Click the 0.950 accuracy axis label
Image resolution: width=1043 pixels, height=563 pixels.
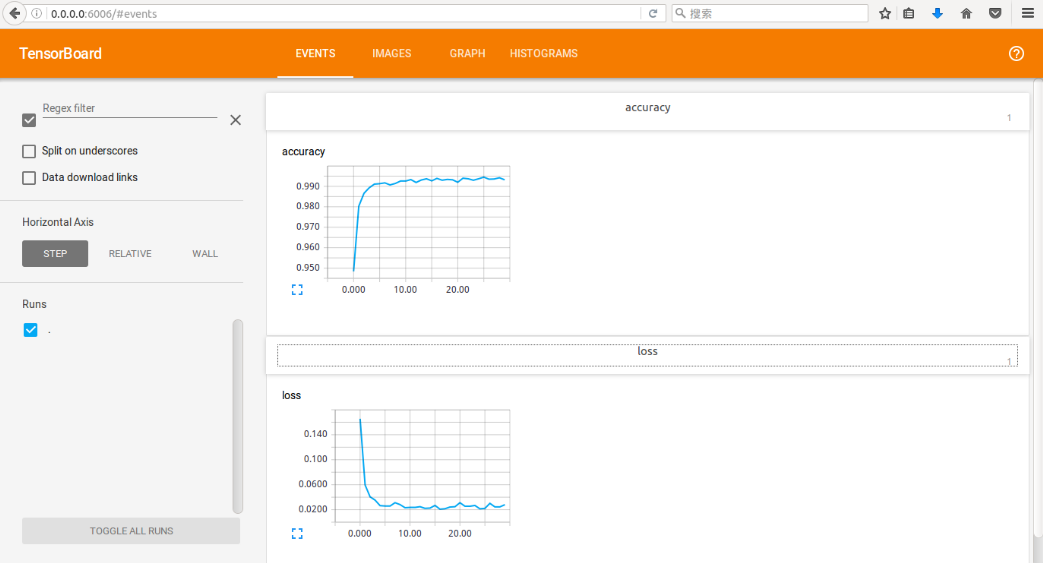tap(308, 268)
